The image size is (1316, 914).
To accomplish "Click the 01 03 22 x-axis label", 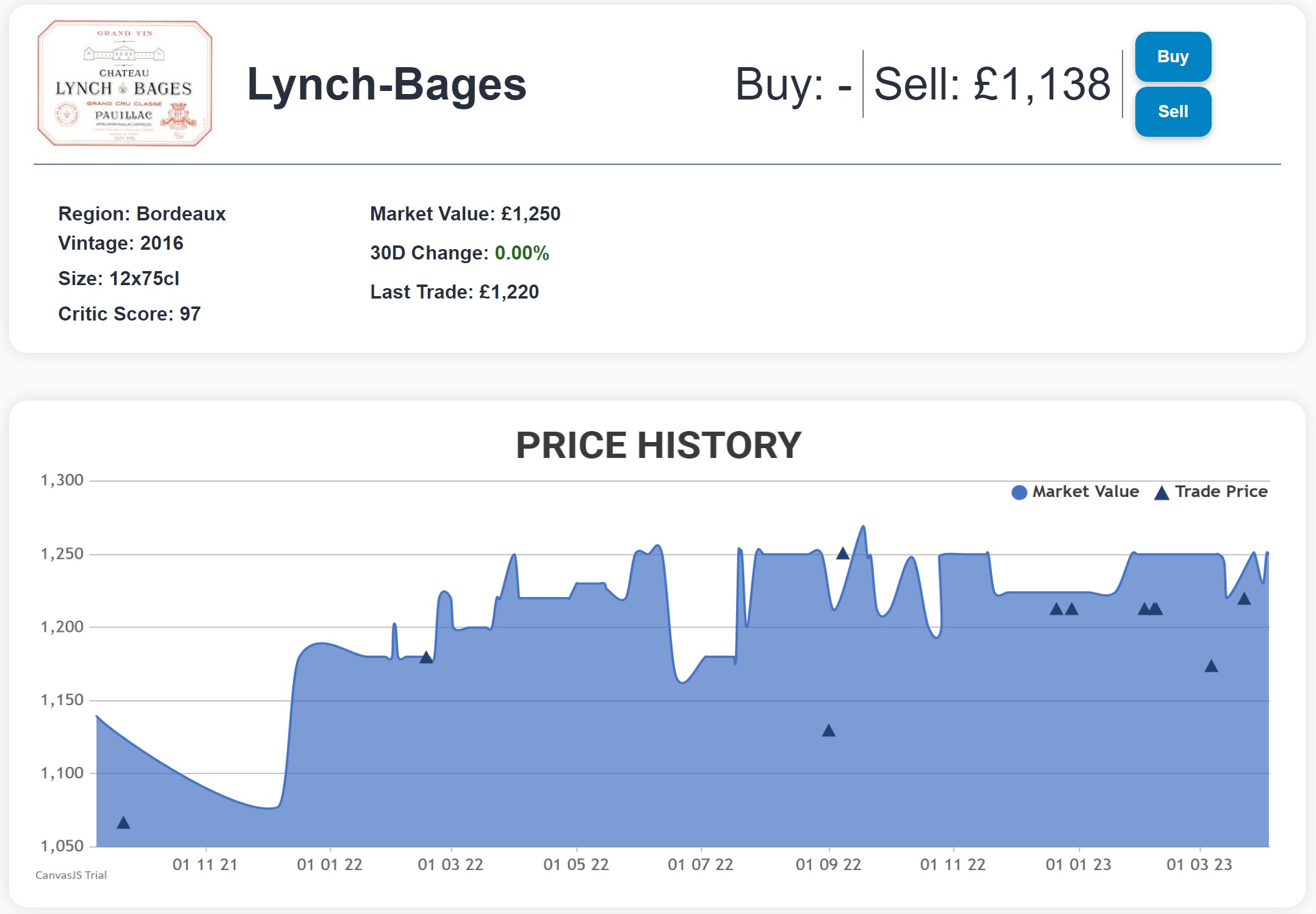I will [450, 865].
